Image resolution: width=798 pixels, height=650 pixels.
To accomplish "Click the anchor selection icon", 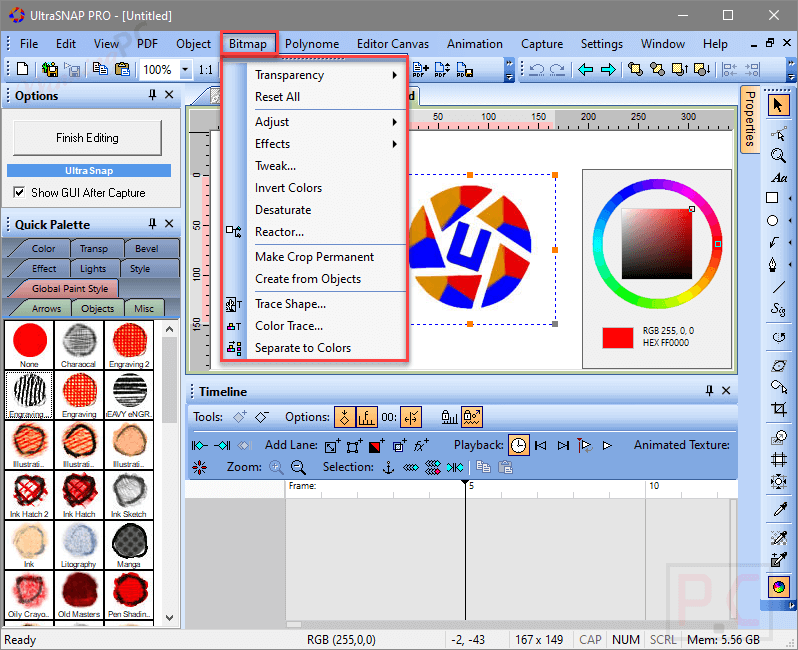I will click(x=388, y=467).
